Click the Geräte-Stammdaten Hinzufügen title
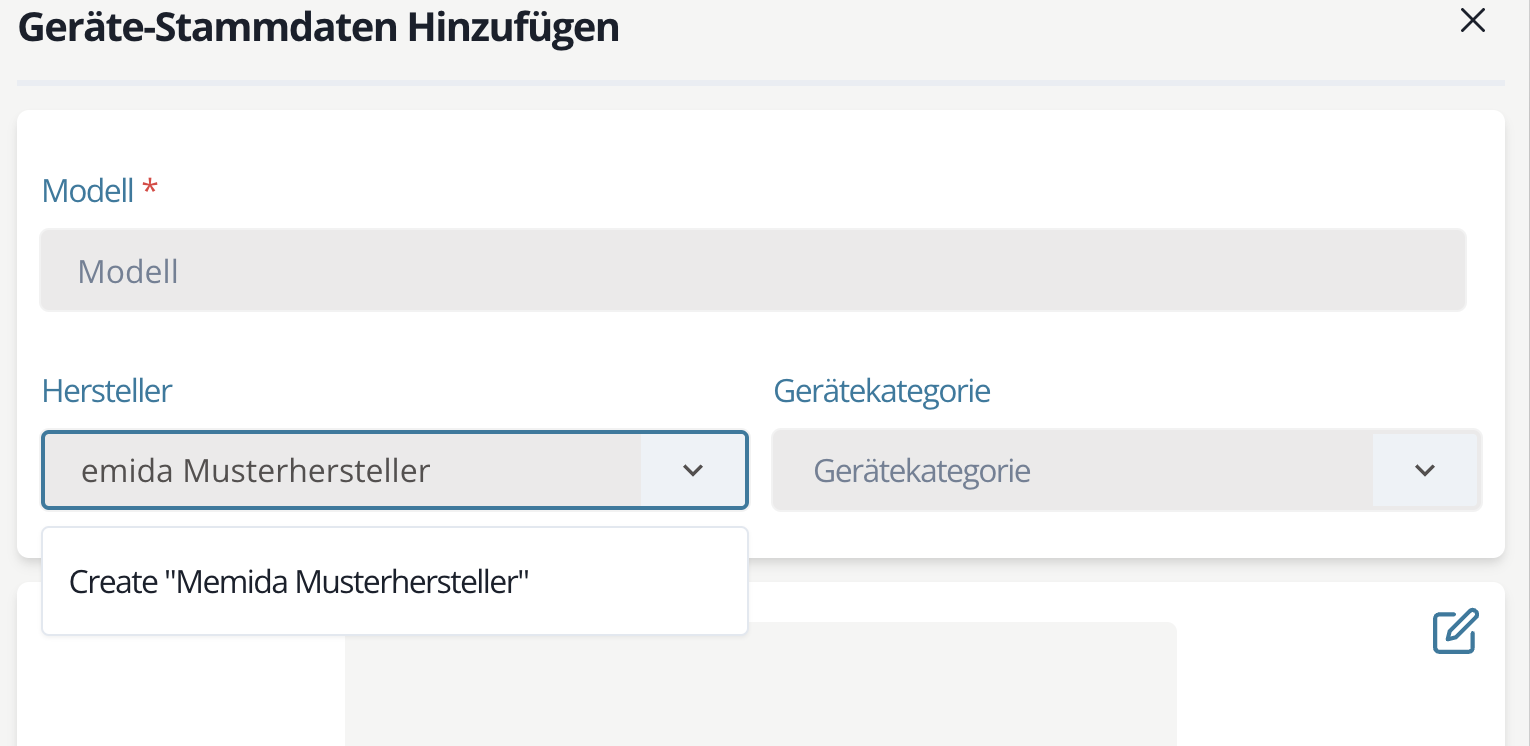Screen dimensions: 1530x746 pos(319,27)
